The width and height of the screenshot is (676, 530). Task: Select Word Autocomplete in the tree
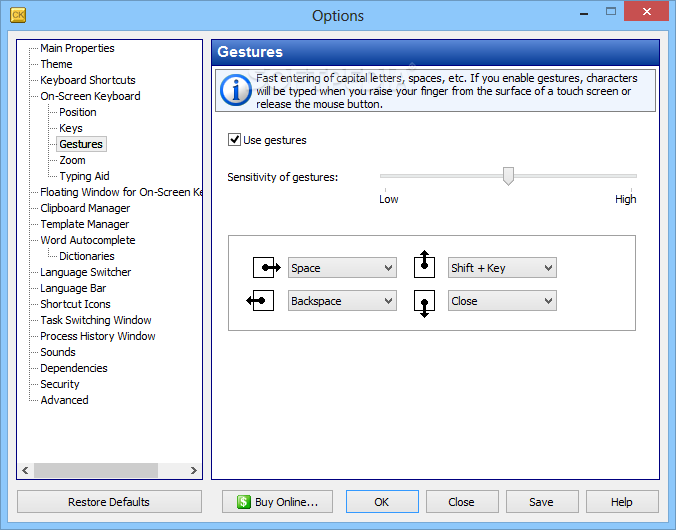[88, 240]
